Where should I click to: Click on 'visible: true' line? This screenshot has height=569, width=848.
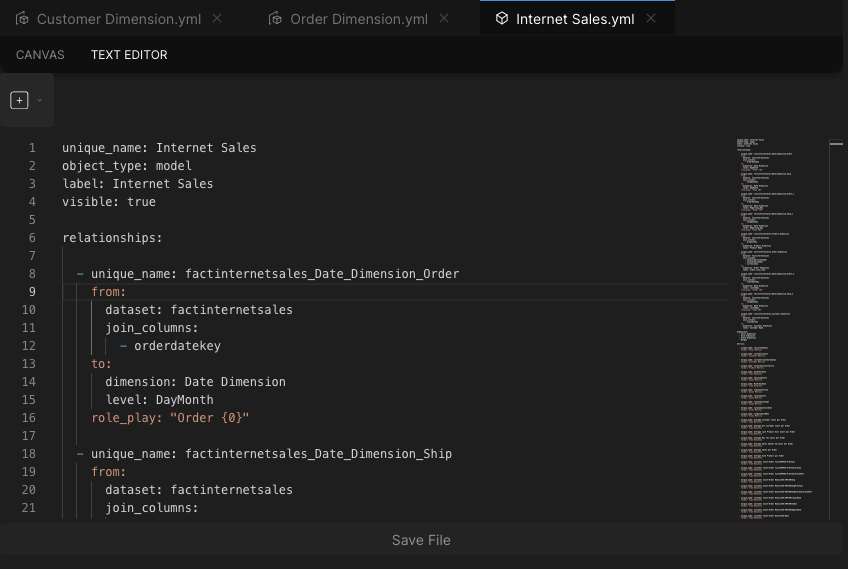click(109, 202)
